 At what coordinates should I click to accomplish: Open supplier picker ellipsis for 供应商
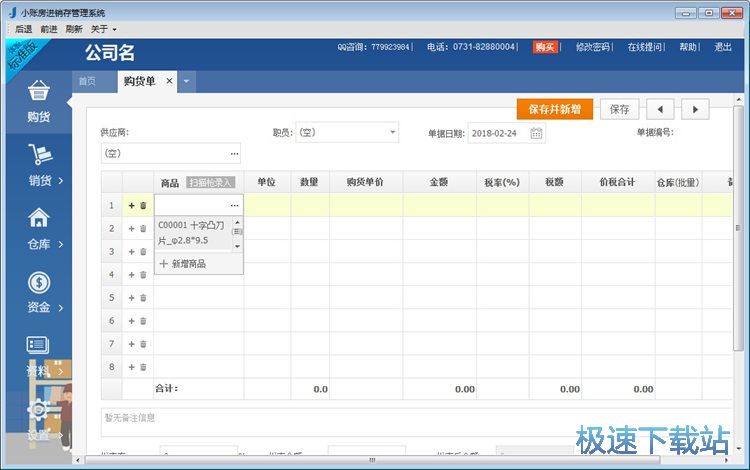coord(234,154)
